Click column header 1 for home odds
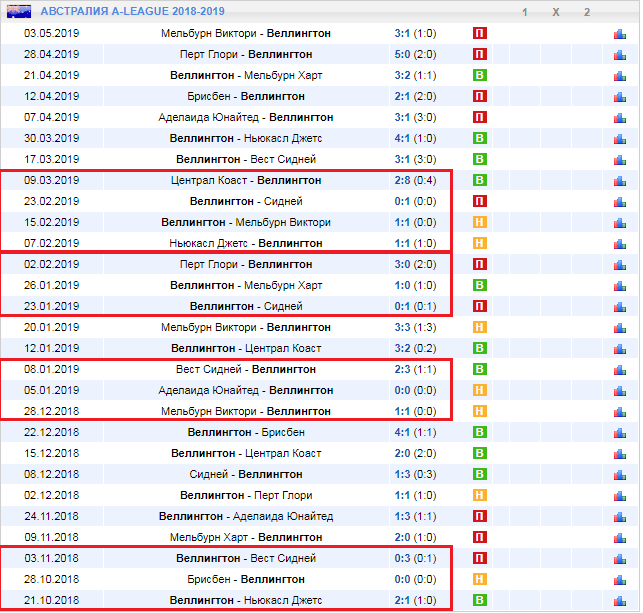 point(524,12)
